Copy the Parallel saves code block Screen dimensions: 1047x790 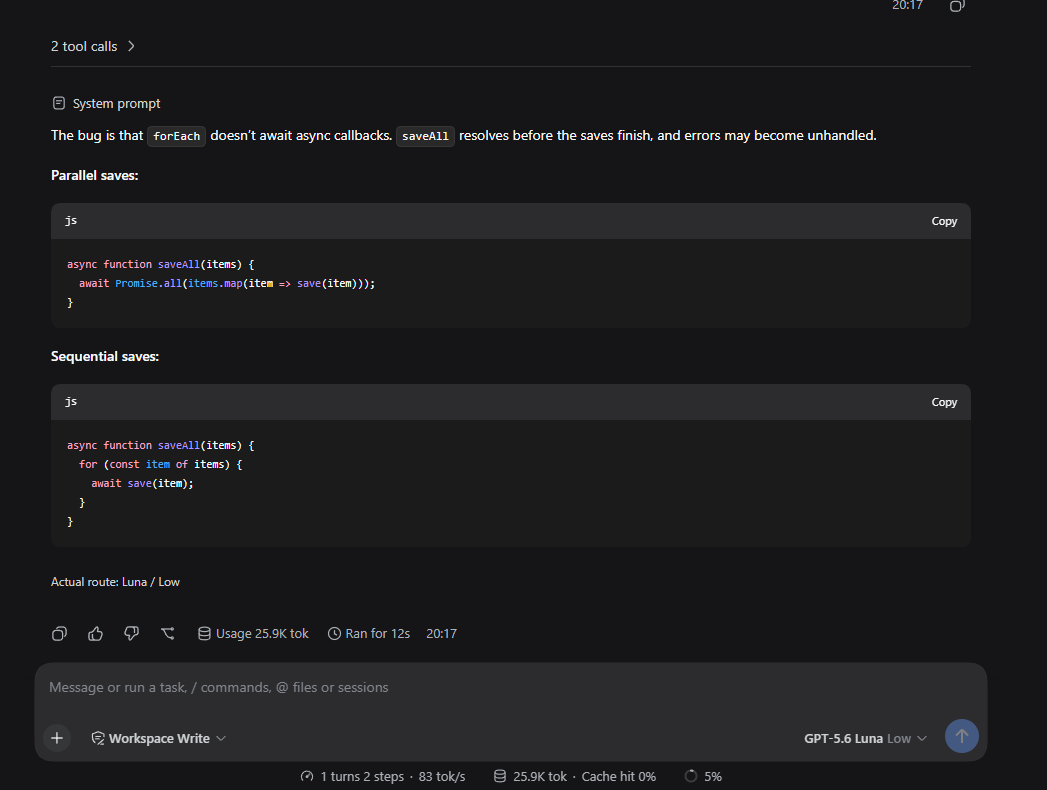tap(944, 221)
